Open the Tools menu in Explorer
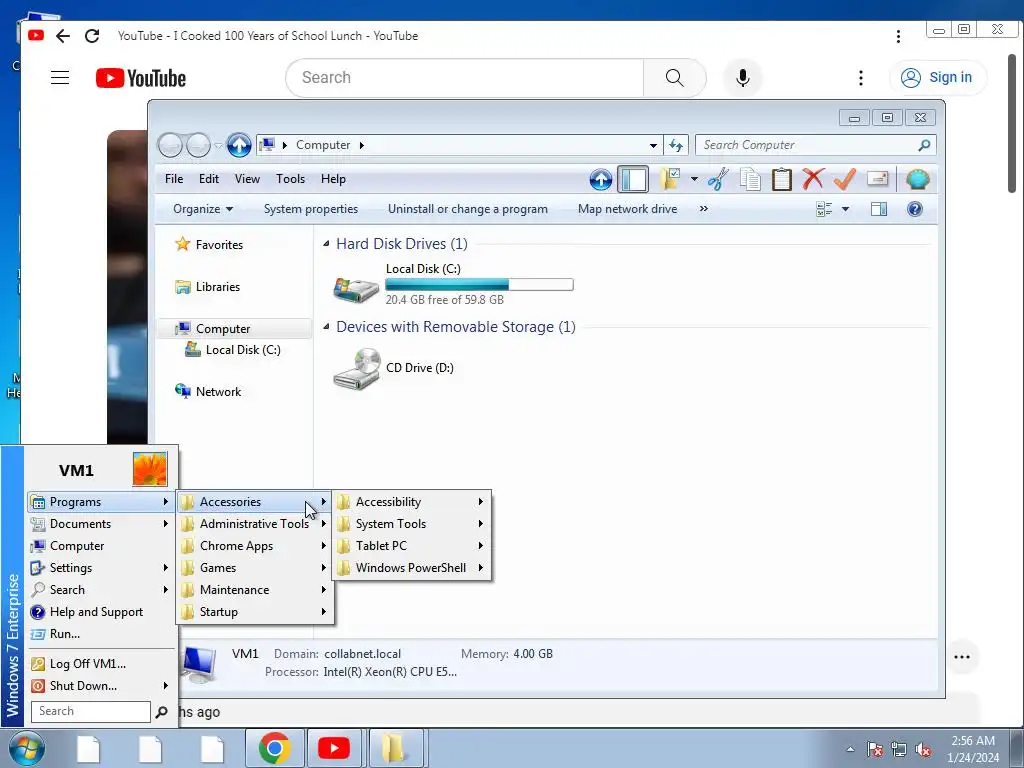The image size is (1024, 768). (x=291, y=179)
